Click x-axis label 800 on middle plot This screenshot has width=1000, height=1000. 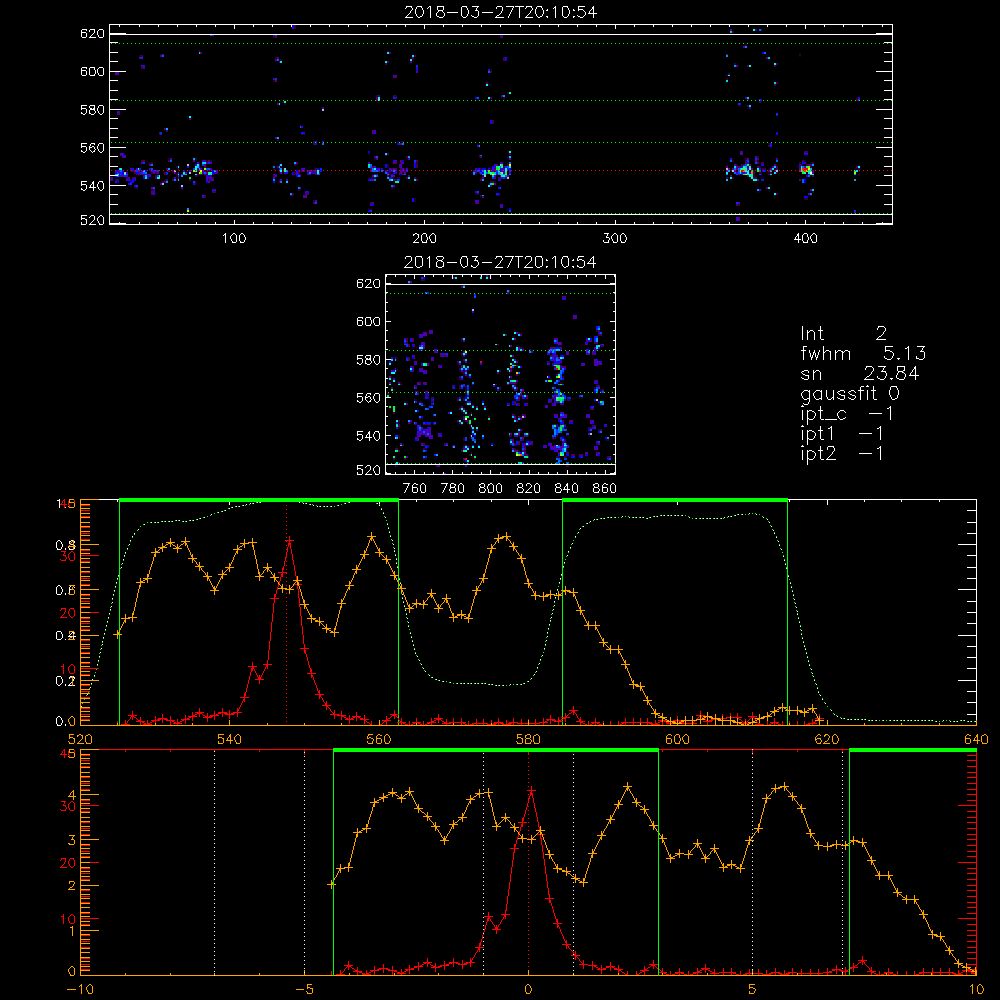[x=490, y=489]
